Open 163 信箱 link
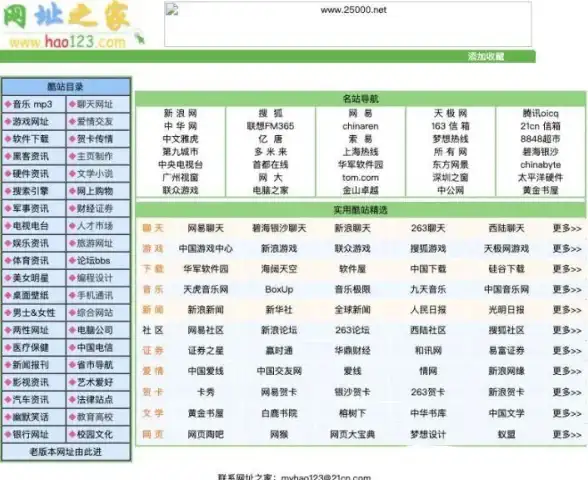 click(450, 126)
